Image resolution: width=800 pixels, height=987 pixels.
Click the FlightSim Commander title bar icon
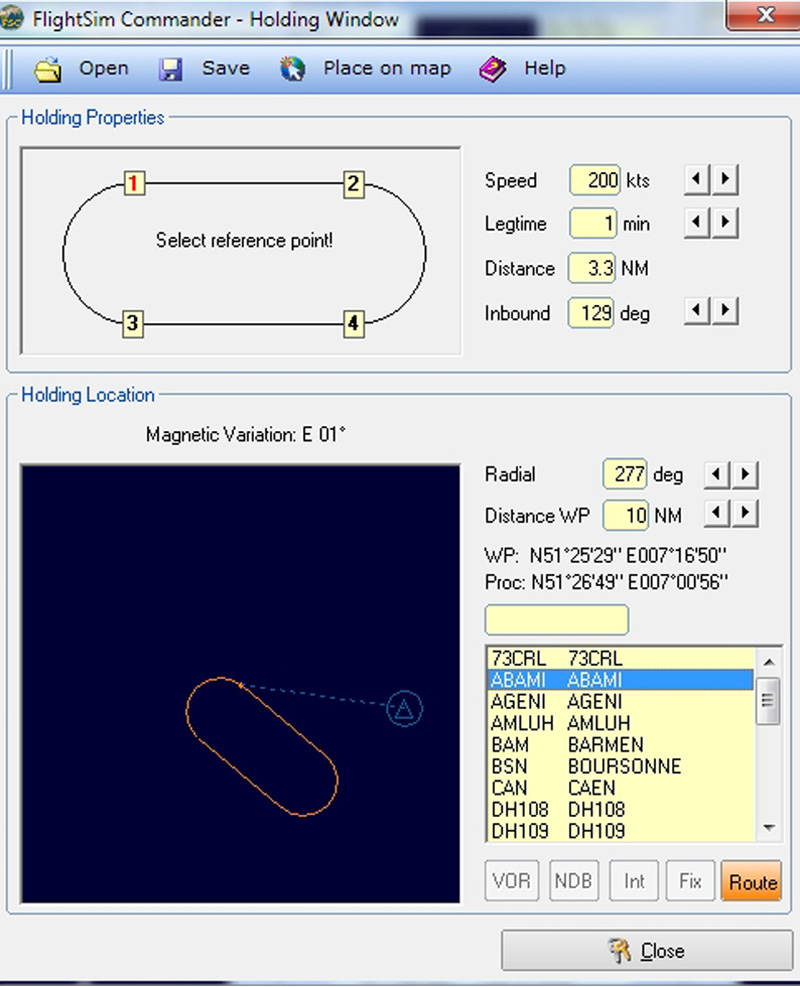(11, 19)
